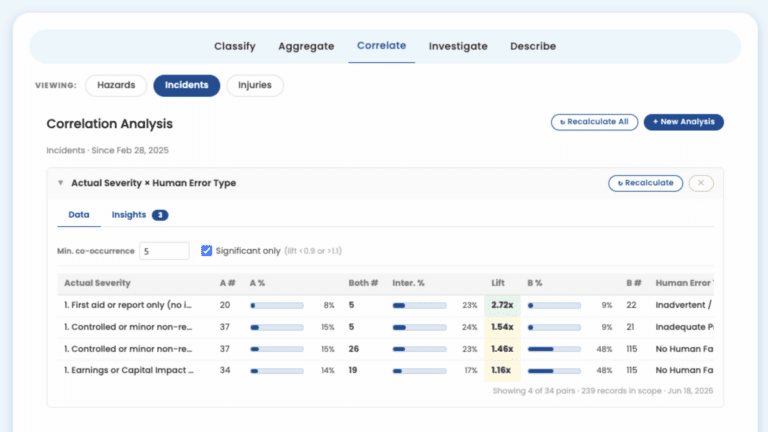Collapse the Actual Severity × Human Error Type panel
Viewport: 768px width, 432px height.
(x=61, y=183)
